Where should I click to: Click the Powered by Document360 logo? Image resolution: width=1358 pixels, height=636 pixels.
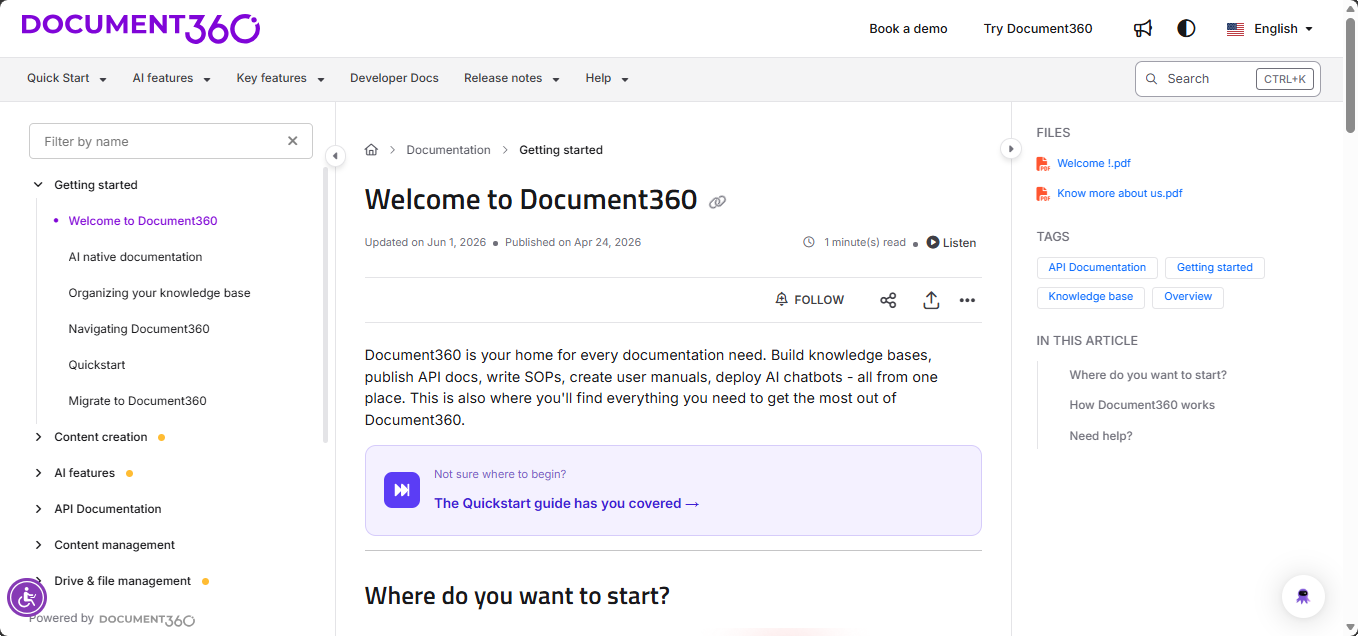point(147,619)
